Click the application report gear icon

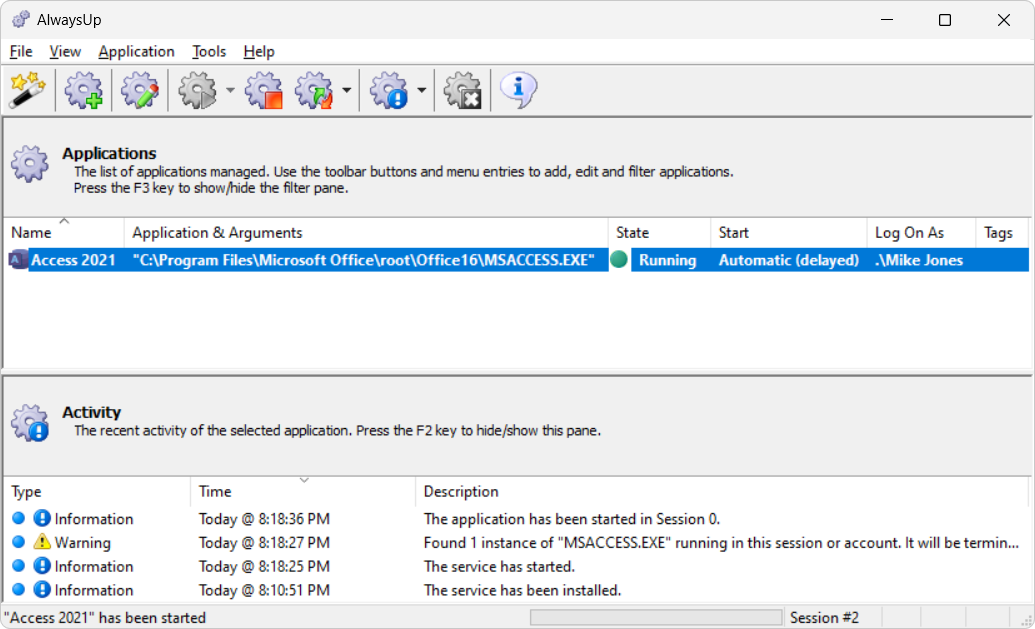(389, 90)
